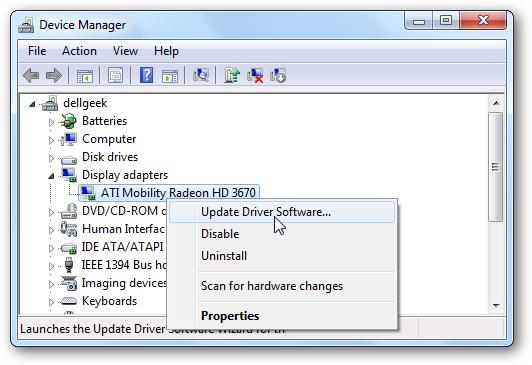Expand the DVD/CD-ROM node arrow
532x365 pixels.
(51, 212)
